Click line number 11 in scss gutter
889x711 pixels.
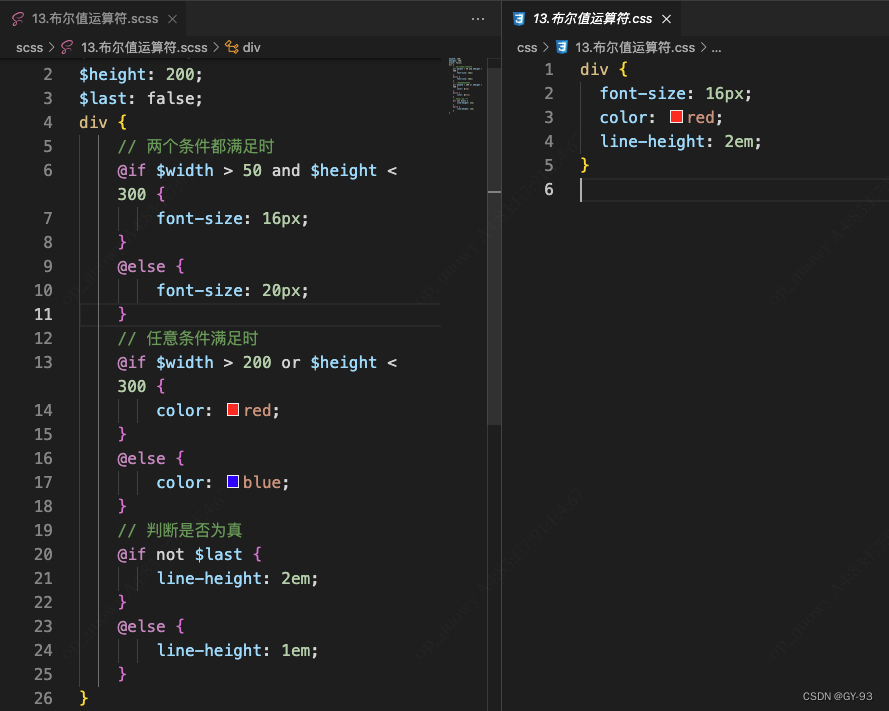(43, 315)
